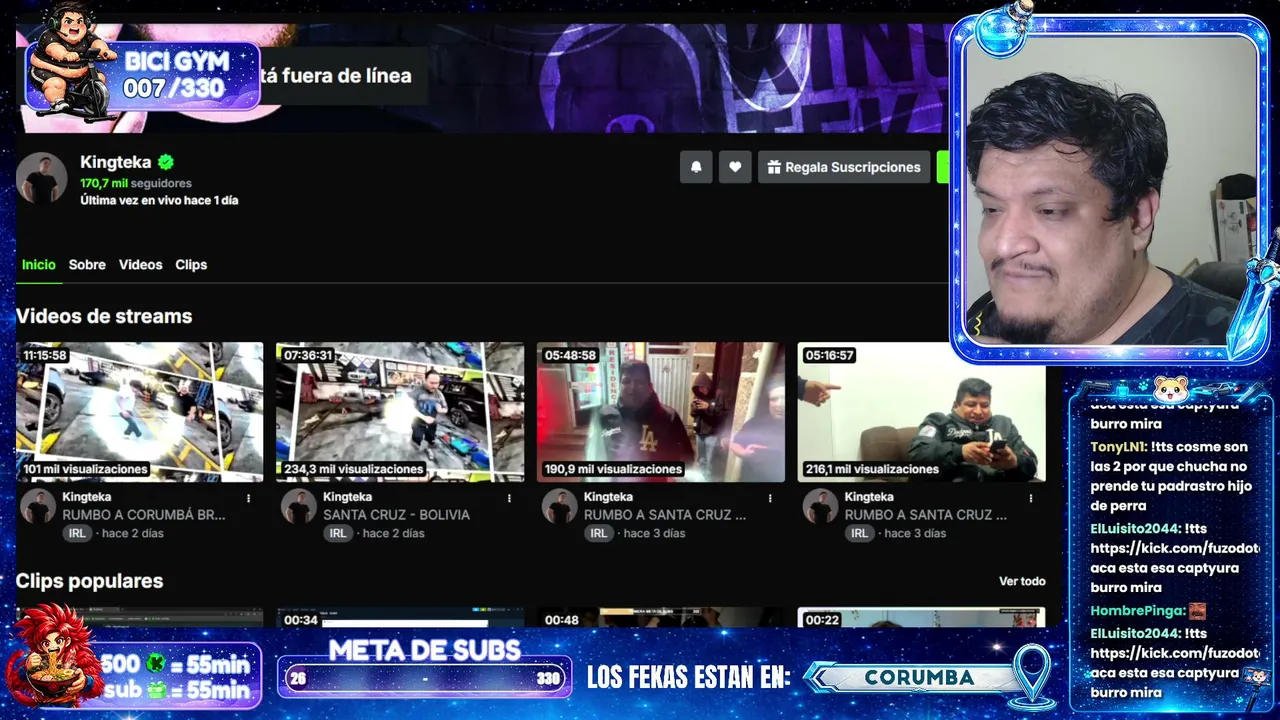Switch to the Inicio tab
This screenshot has width=1280, height=720.
tap(39, 265)
